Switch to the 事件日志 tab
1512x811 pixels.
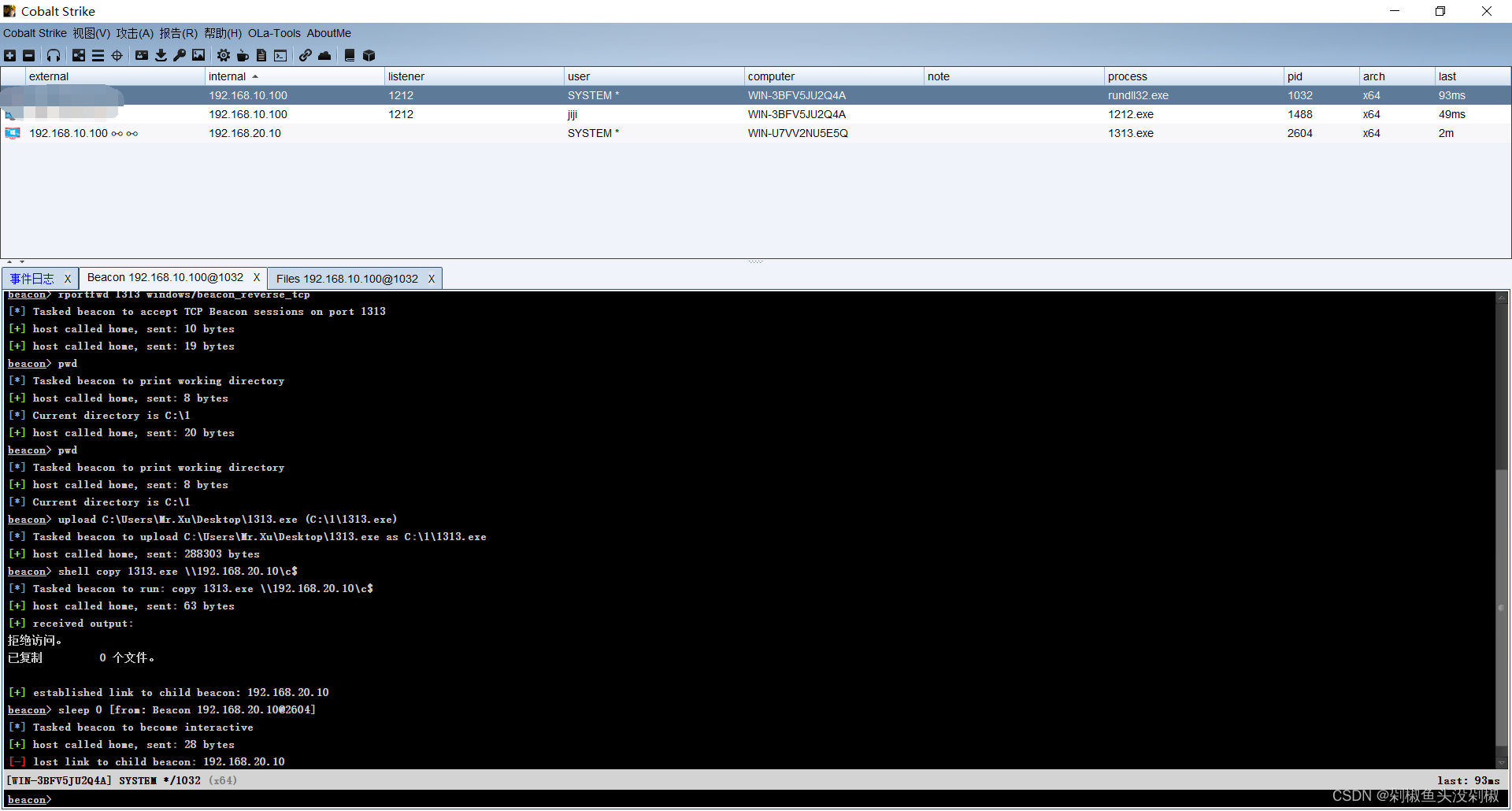[31, 279]
